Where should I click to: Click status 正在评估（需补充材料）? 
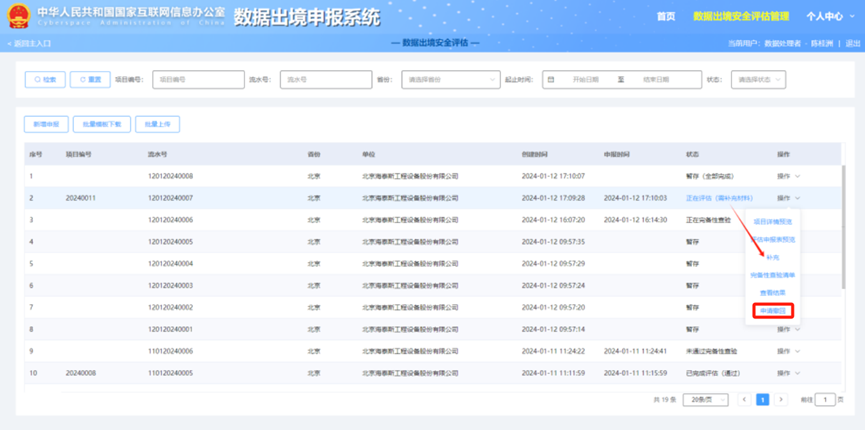coord(719,198)
